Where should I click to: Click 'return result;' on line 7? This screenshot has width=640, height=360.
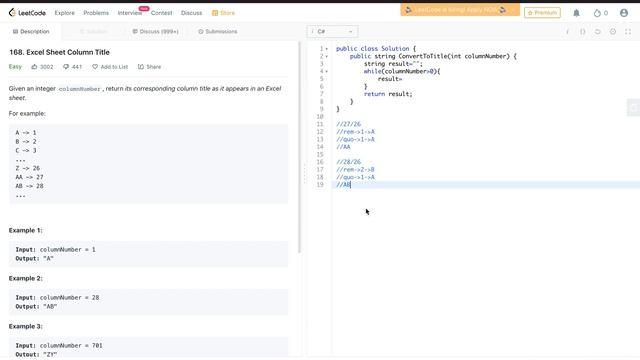(388, 94)
